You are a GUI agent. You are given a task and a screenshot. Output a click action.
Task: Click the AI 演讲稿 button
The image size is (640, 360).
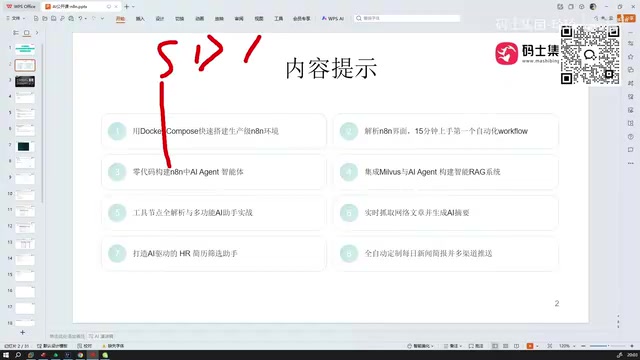(101, 336)
